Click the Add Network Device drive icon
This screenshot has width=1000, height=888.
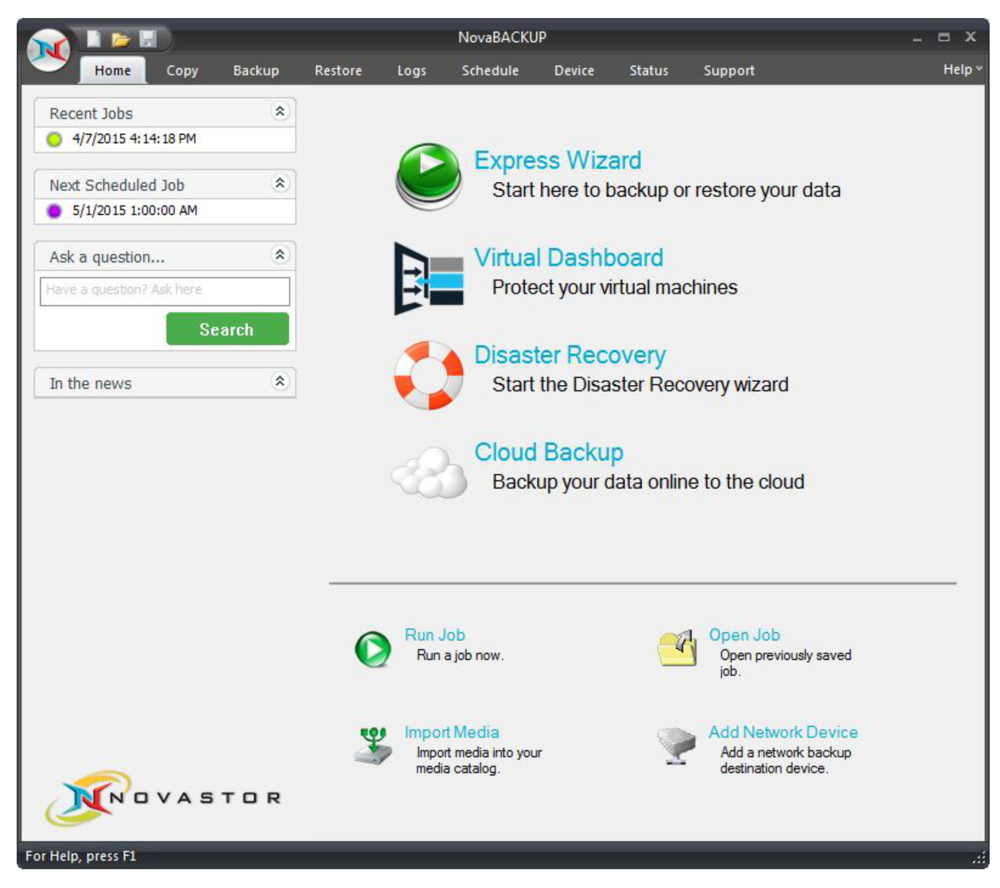coord(676,745)
